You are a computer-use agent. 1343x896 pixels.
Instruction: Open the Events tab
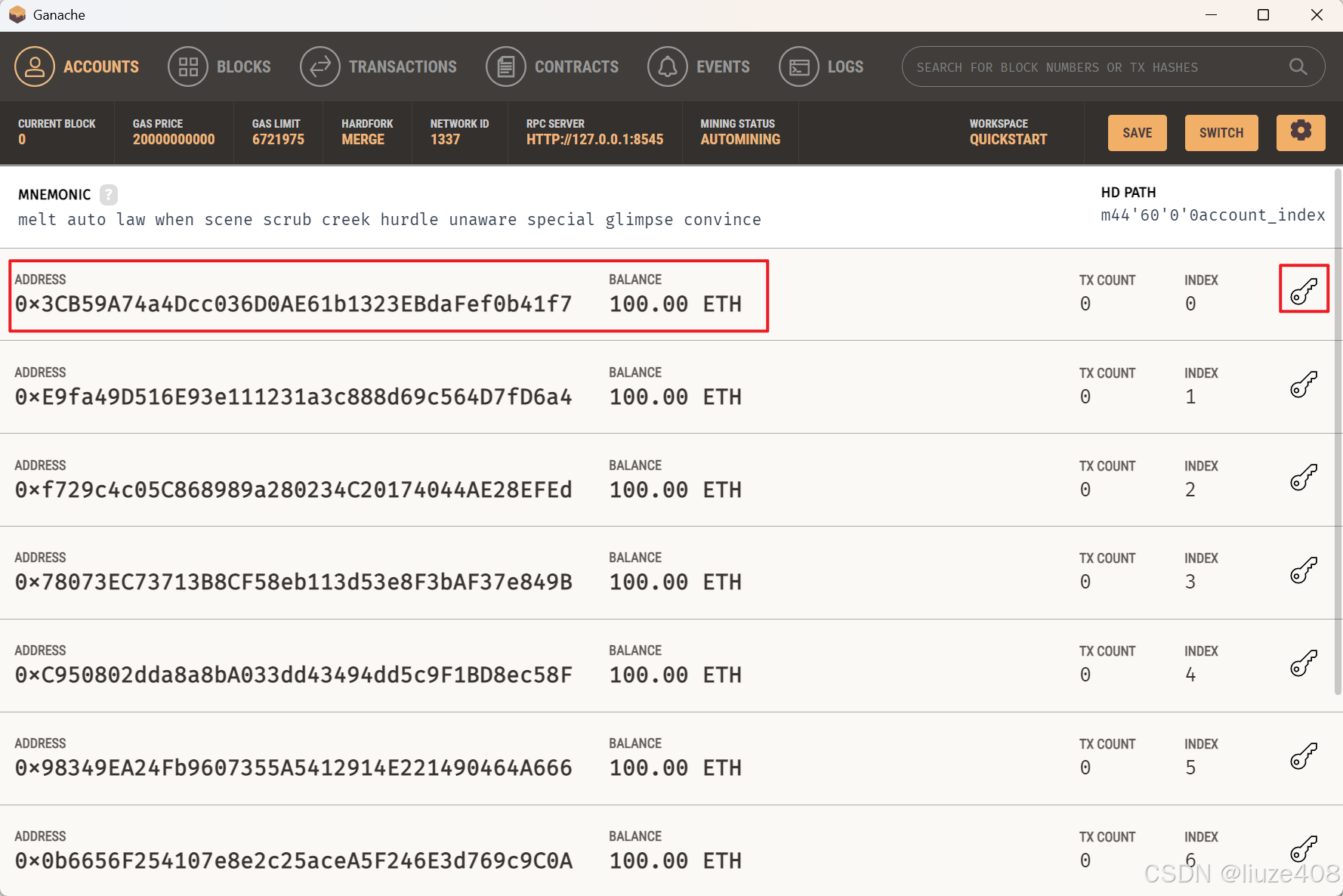click(x=699, y=66)
